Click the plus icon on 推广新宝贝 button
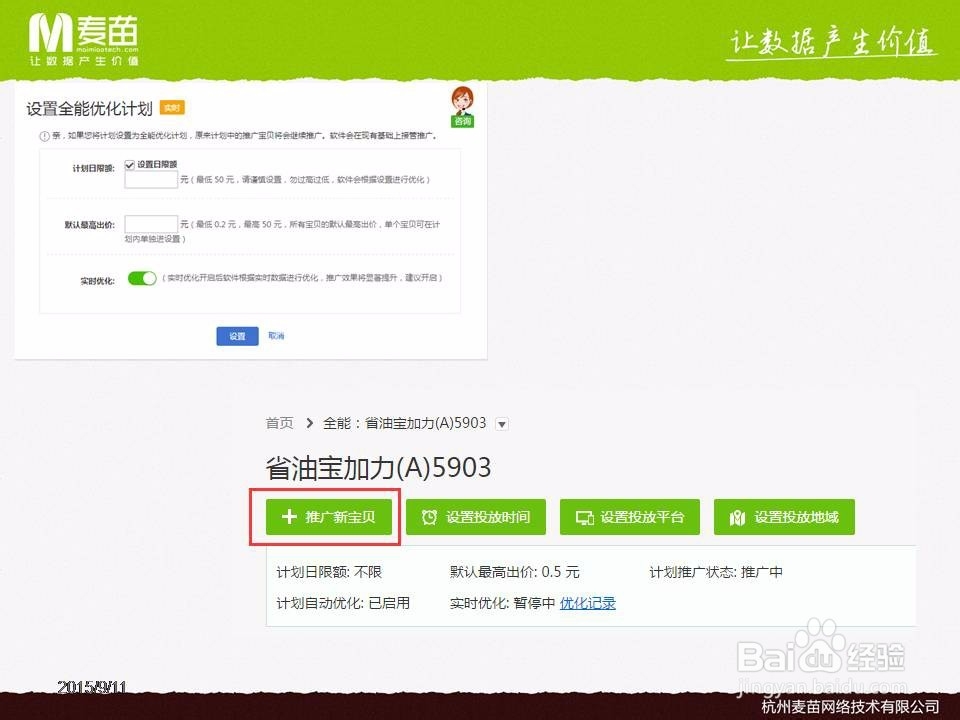 pyautogui.click(x=288, y=518)
